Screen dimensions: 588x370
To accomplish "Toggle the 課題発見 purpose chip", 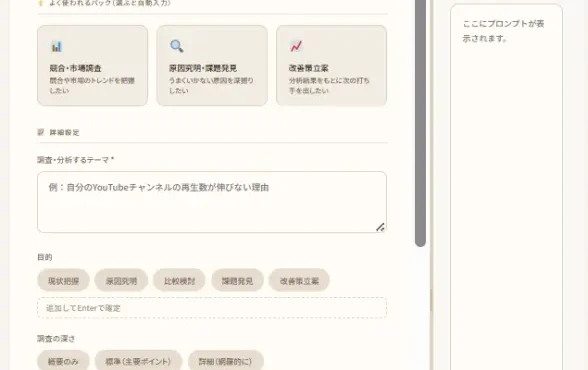I will [237, 280].
